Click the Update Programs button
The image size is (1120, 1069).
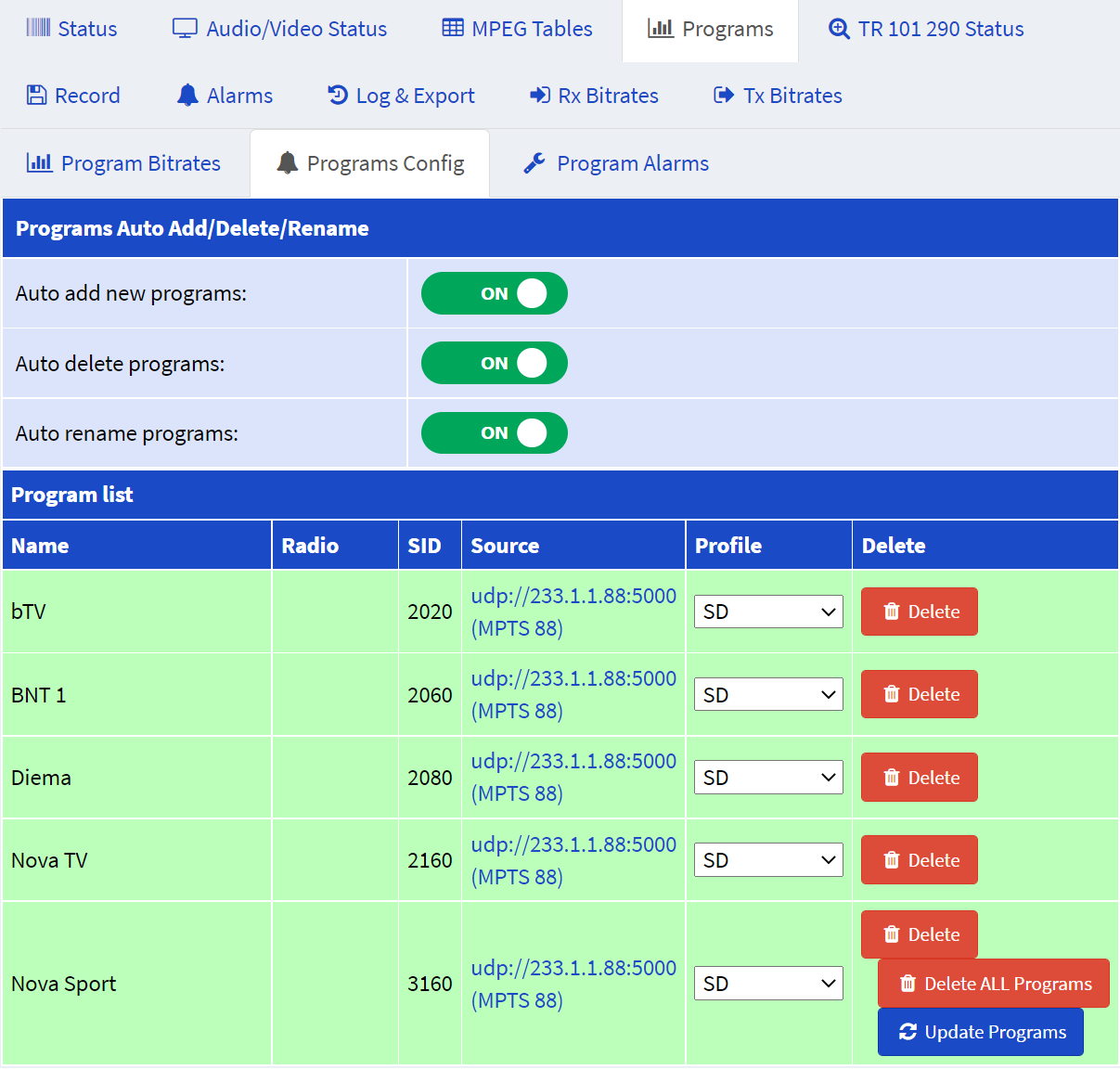981,1032
